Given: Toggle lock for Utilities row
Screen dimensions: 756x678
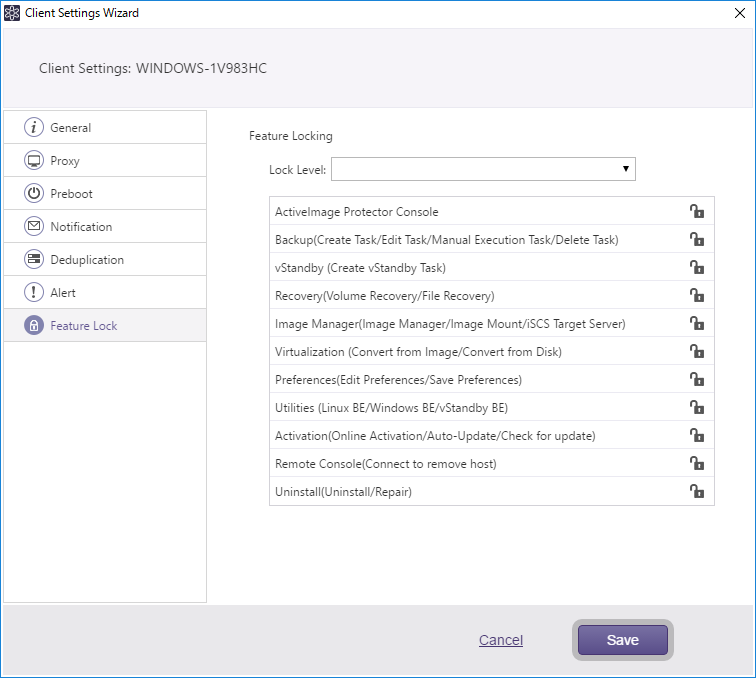Looking at the screenshot, I should (697, 407).
